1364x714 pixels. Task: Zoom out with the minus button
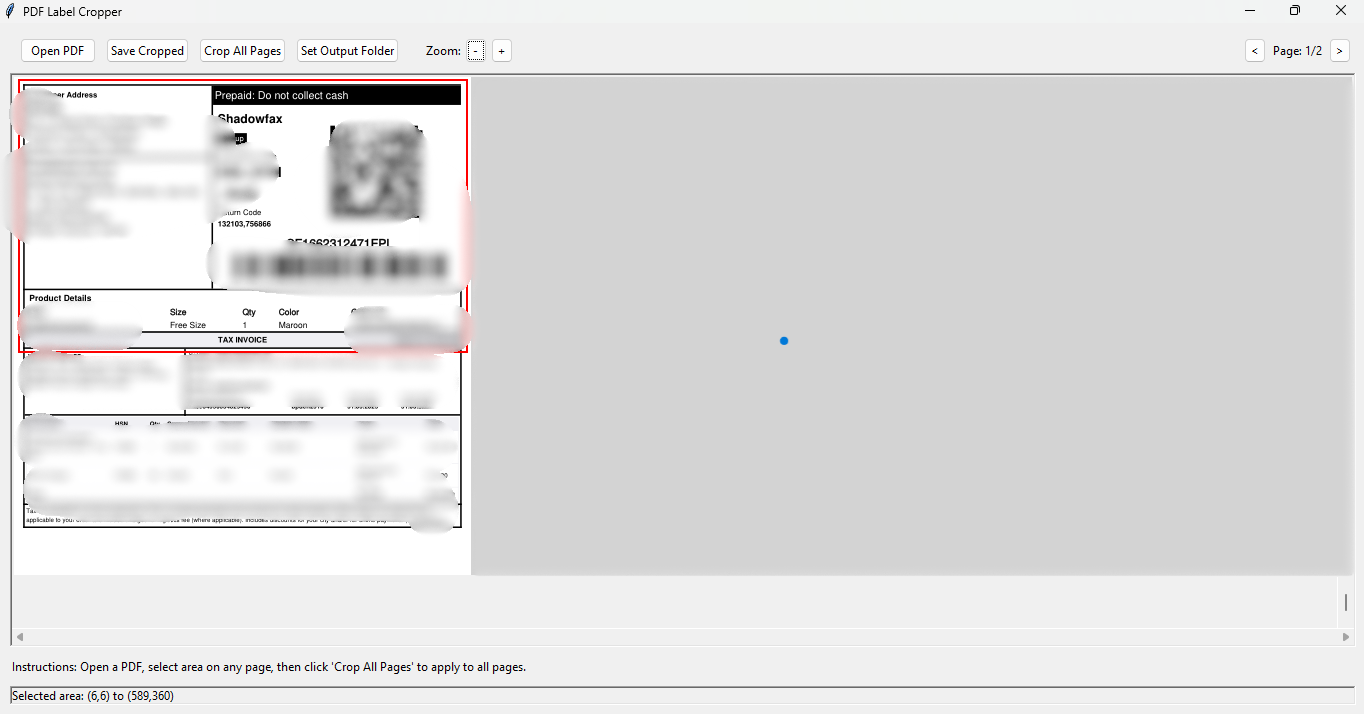coord(476,51)
